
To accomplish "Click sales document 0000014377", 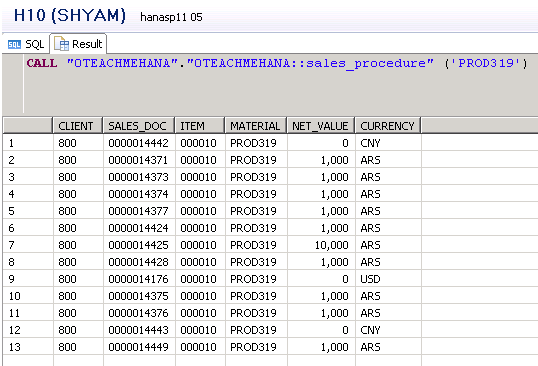I will (x=138, y=211).
